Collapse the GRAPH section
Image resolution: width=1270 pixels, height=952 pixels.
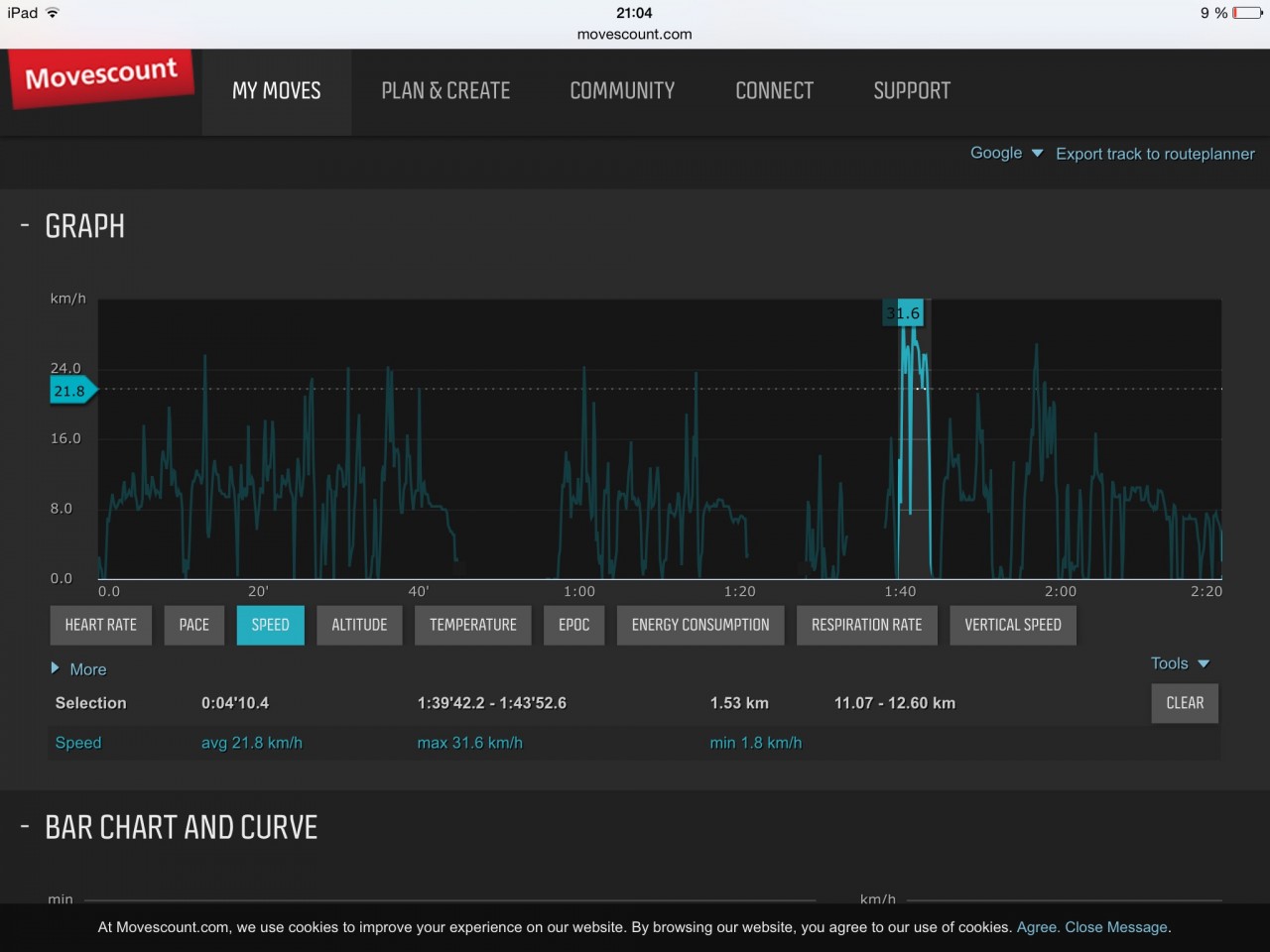[x=25, y=227]
